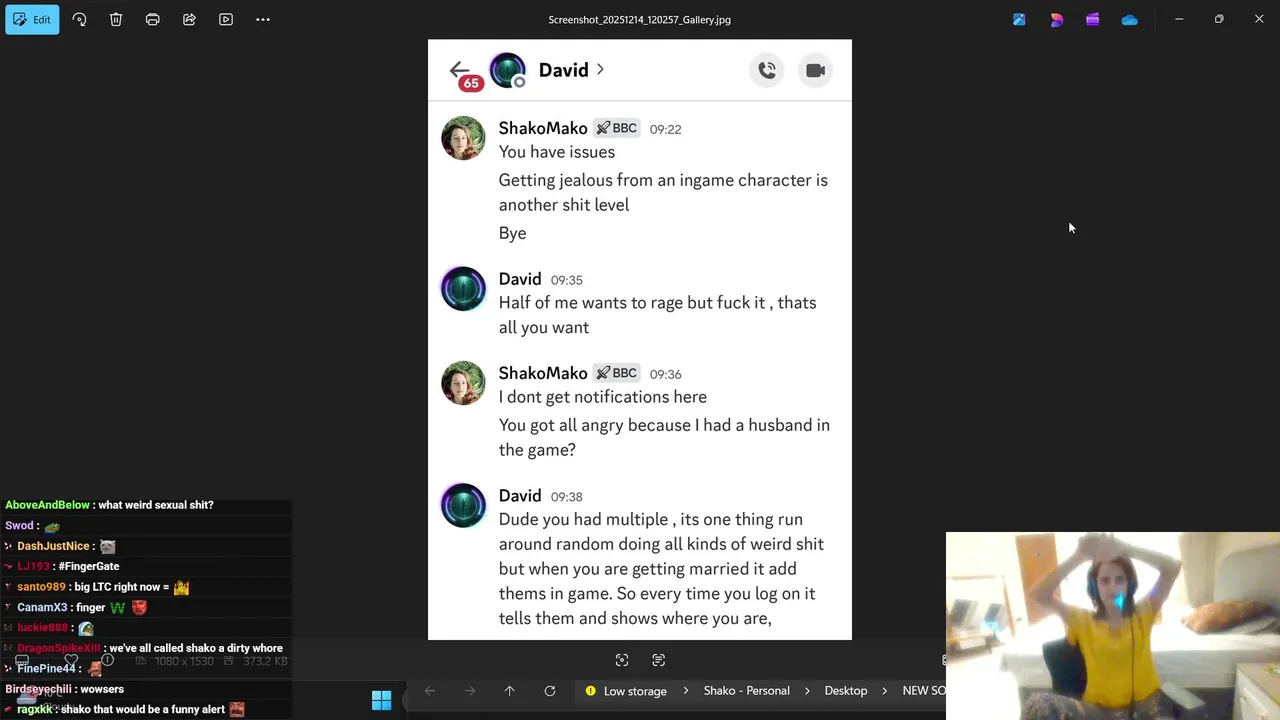Expand the chevron after the Desktop breadcrumb
Screen dimensions: 1280x720
(885, 691)
